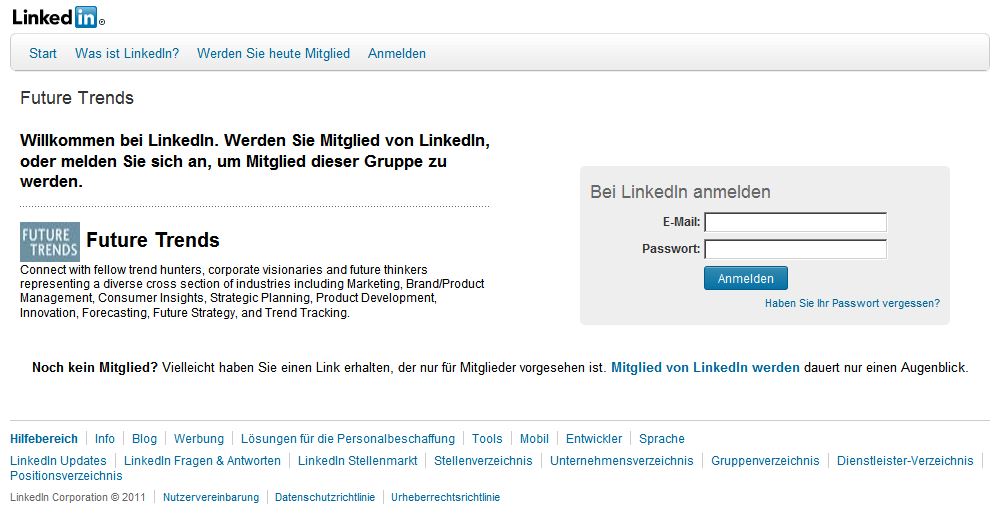The width and height of the screenshot is (999, 525).
Task: Open the Start menu item
Action: click(43, 54)
